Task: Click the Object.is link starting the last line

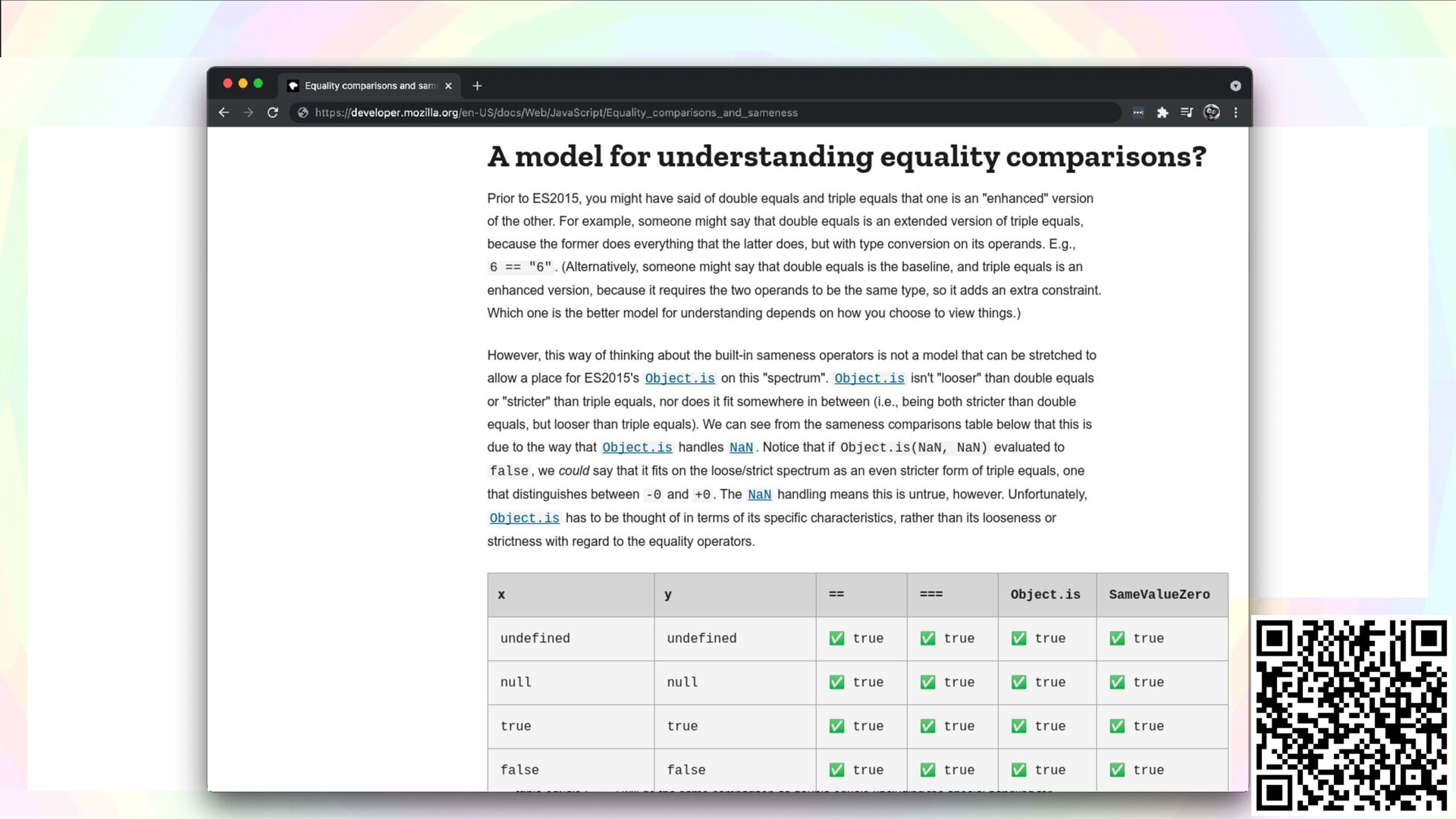Action: click(524, 518)
